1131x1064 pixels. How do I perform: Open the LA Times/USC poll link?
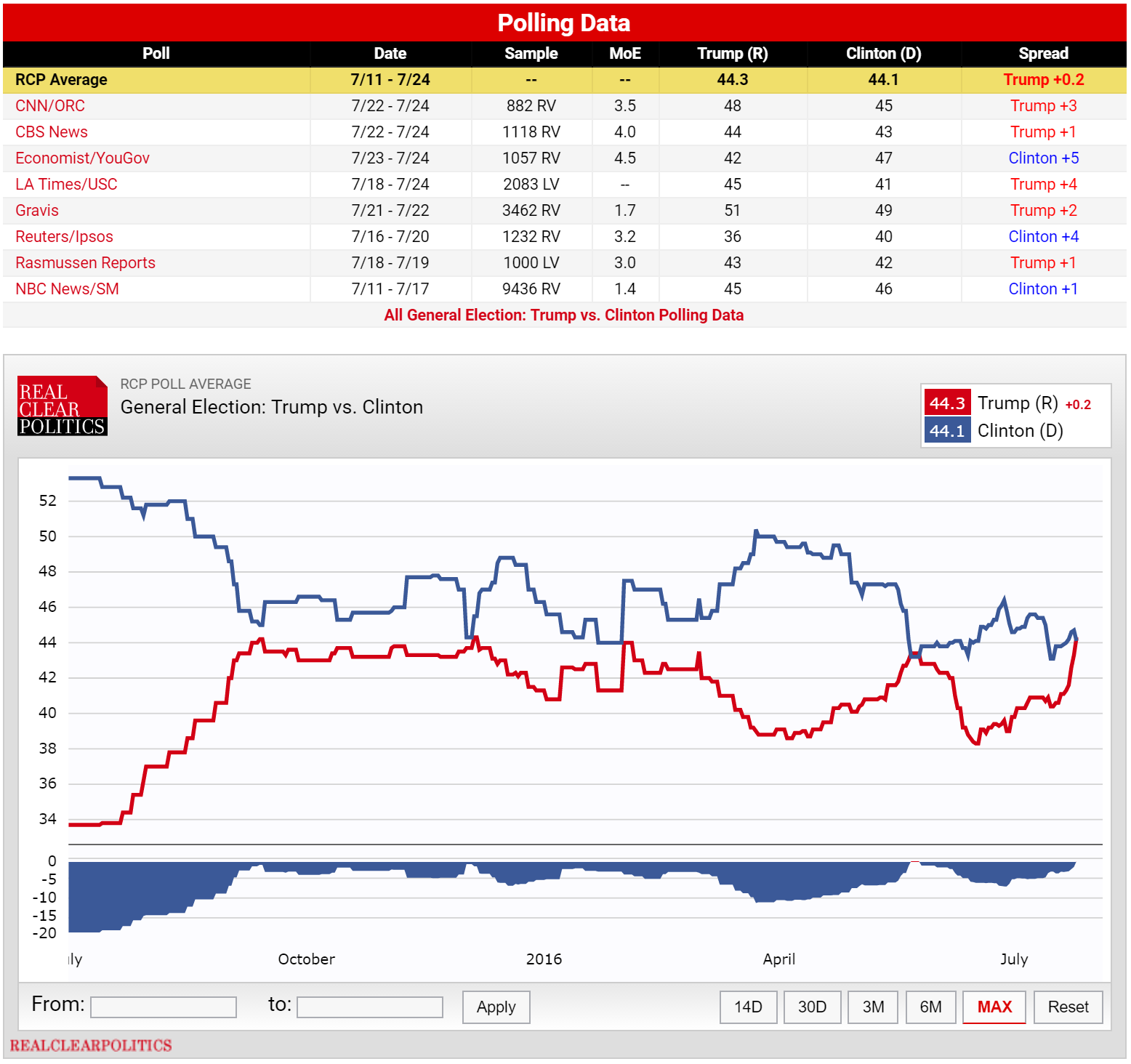(x=66, y=185)
